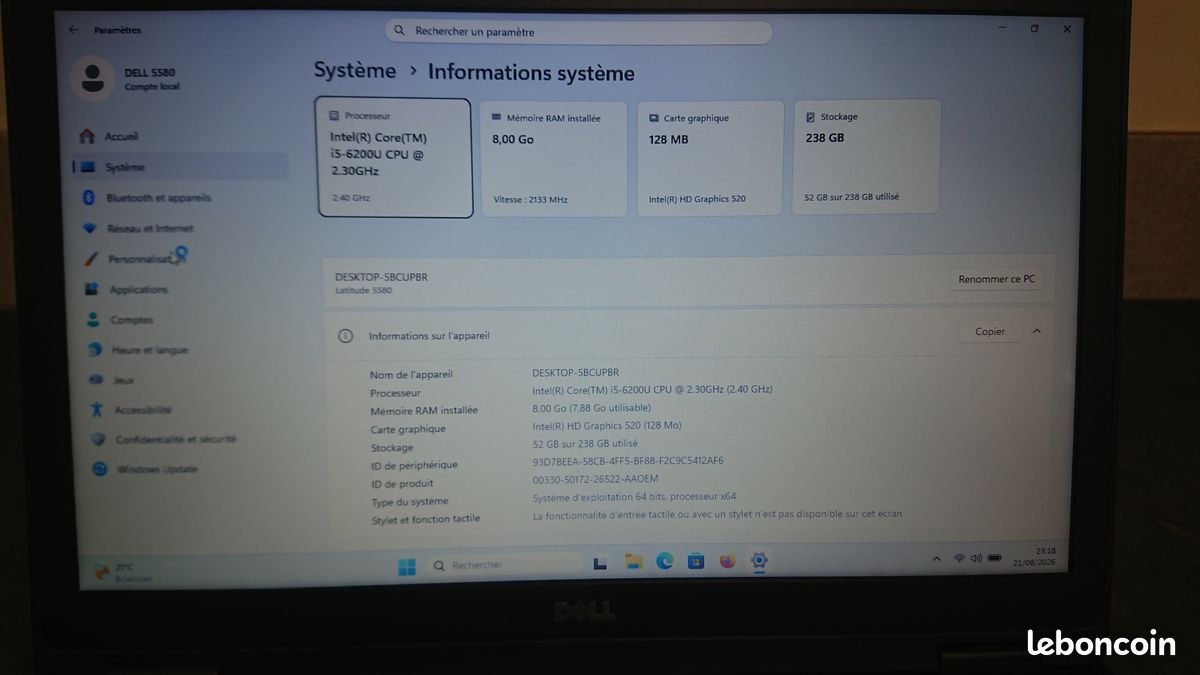Click the home icon next to Accueil
This screenshot has height=675, width=1200.
86,136
